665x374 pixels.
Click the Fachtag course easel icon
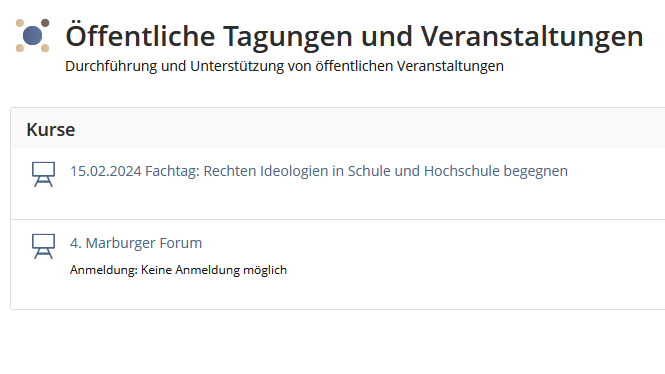coord(43,174)
